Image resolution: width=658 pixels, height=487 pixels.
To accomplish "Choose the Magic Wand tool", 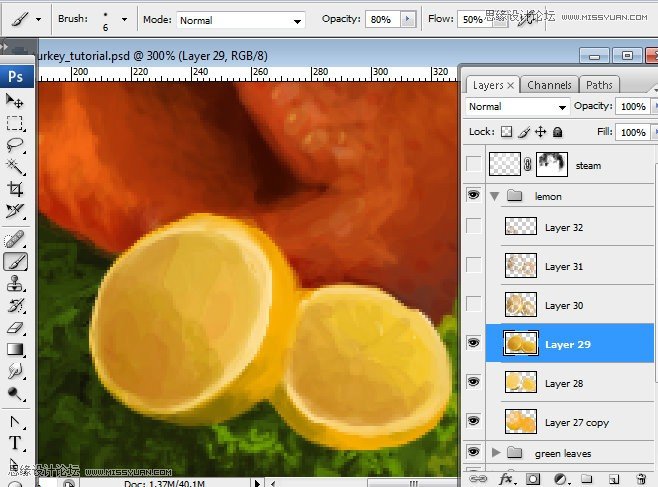I will [x=15, y=167].
